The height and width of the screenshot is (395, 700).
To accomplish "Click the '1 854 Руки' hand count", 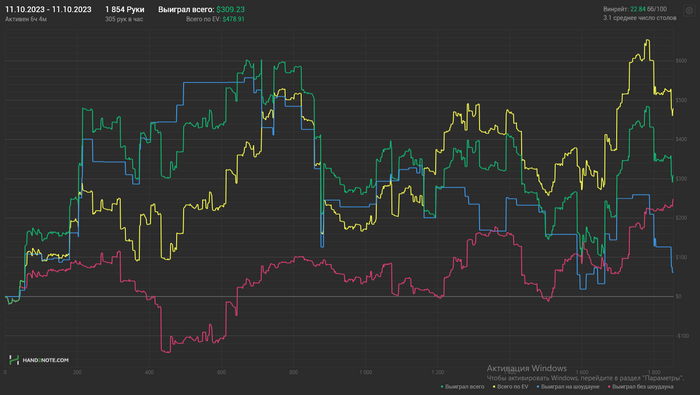I will tap(125, 9).
